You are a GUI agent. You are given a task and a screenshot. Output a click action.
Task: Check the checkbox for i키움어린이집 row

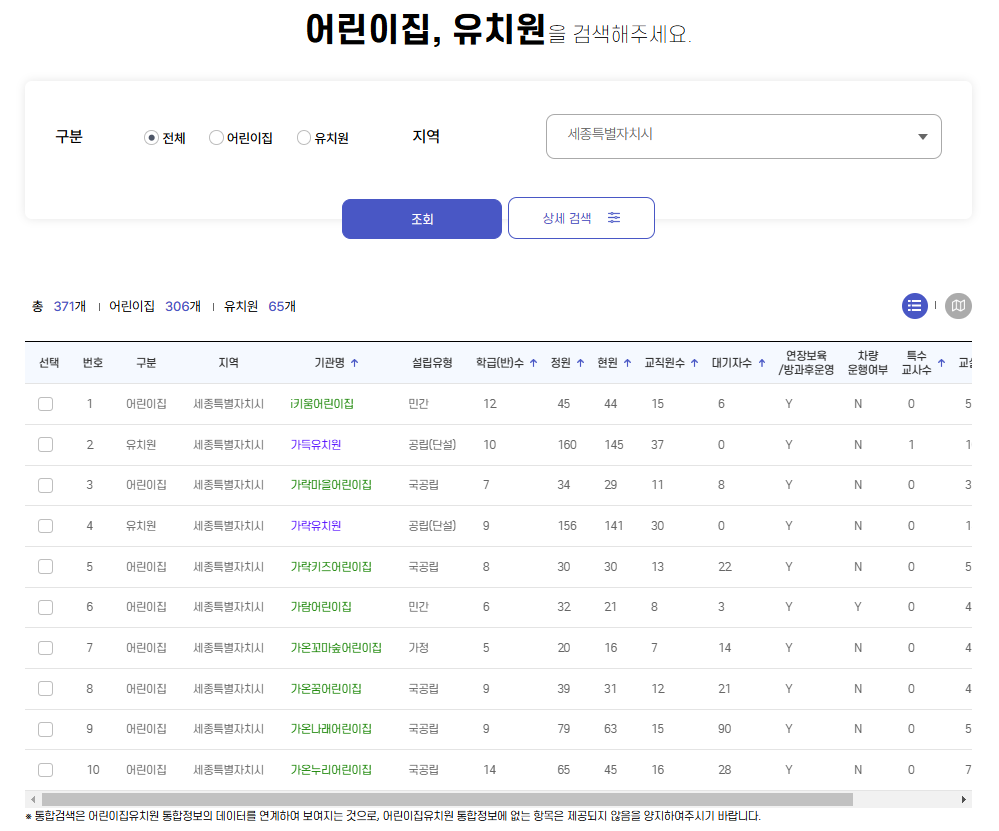(45, 403)
